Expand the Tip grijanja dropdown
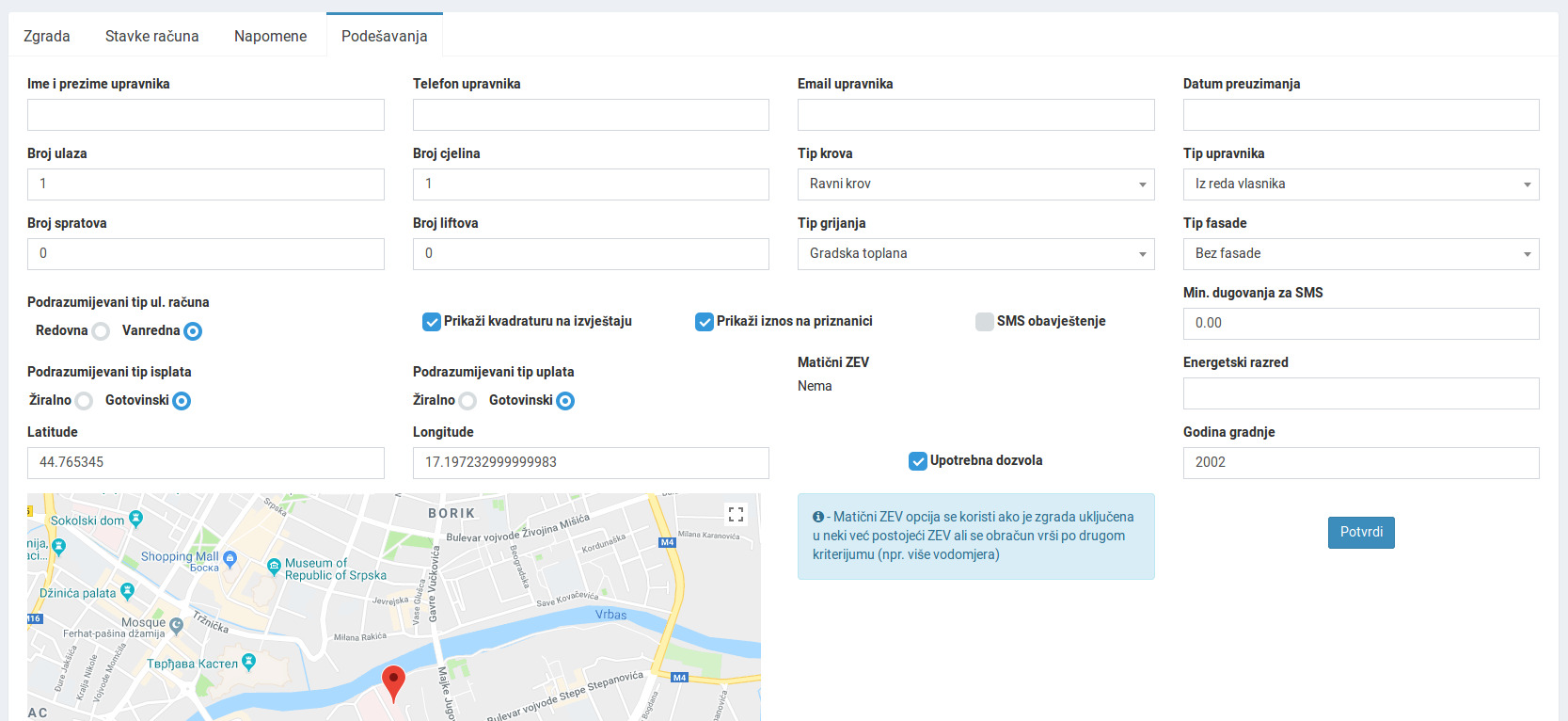This screenshot has width=1568, height=721. click(975, 254)
